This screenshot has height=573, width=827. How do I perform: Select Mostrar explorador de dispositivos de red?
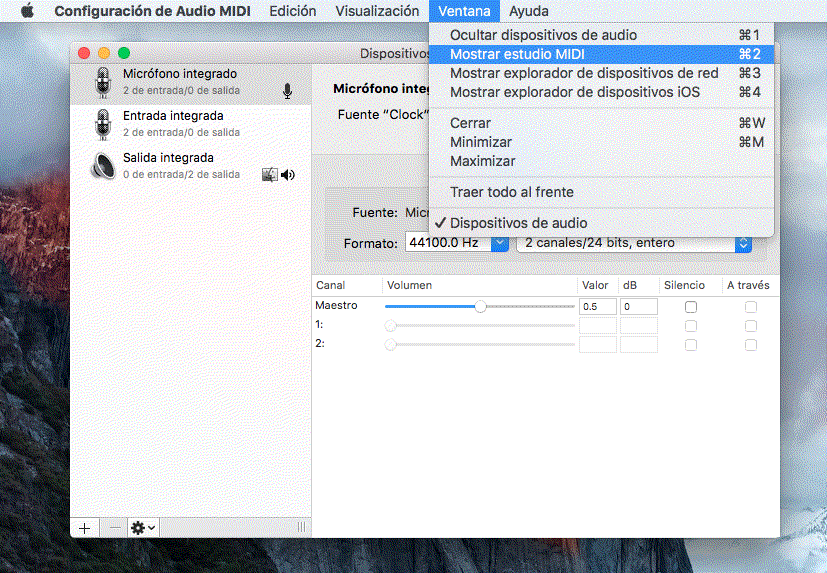584,73
